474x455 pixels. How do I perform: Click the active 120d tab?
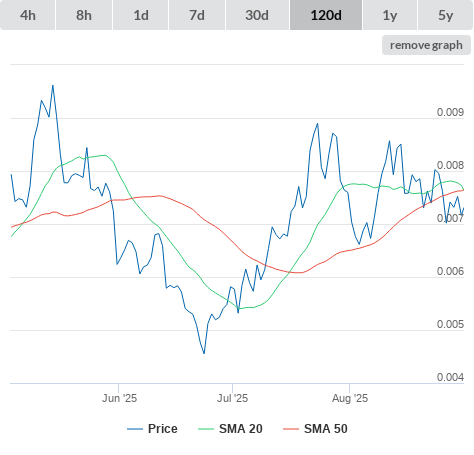click(326, 15)
